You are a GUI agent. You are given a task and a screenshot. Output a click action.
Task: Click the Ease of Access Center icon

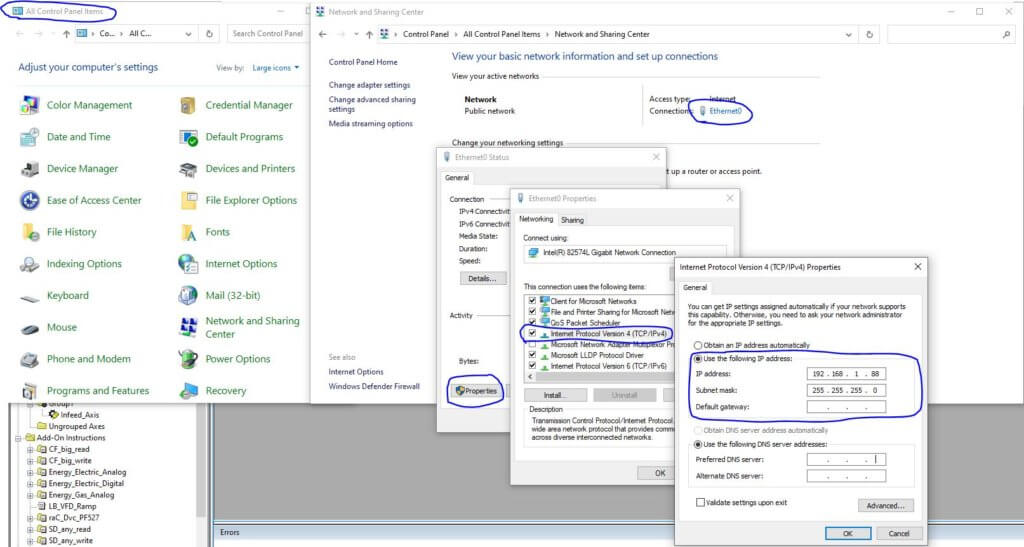(x=30, y=200)
